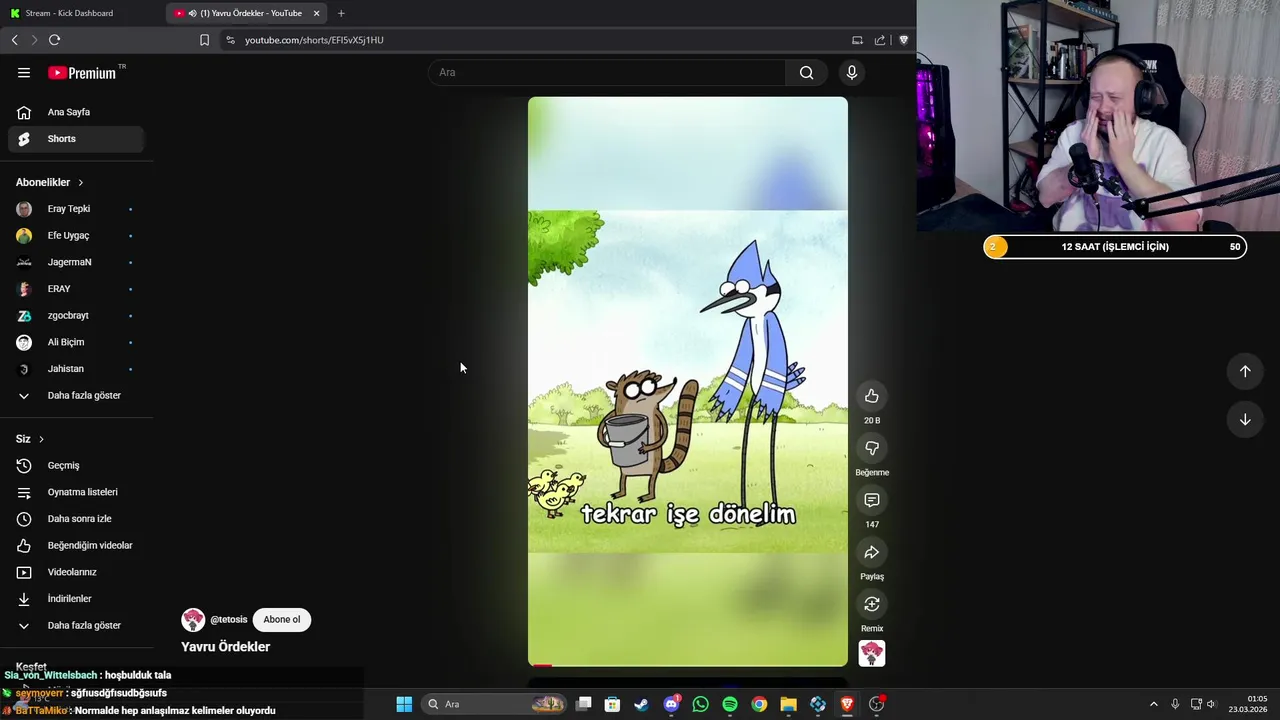Reload the current page
The height and width of the screenshot is (720, 1280).
[x=54, y=40]
